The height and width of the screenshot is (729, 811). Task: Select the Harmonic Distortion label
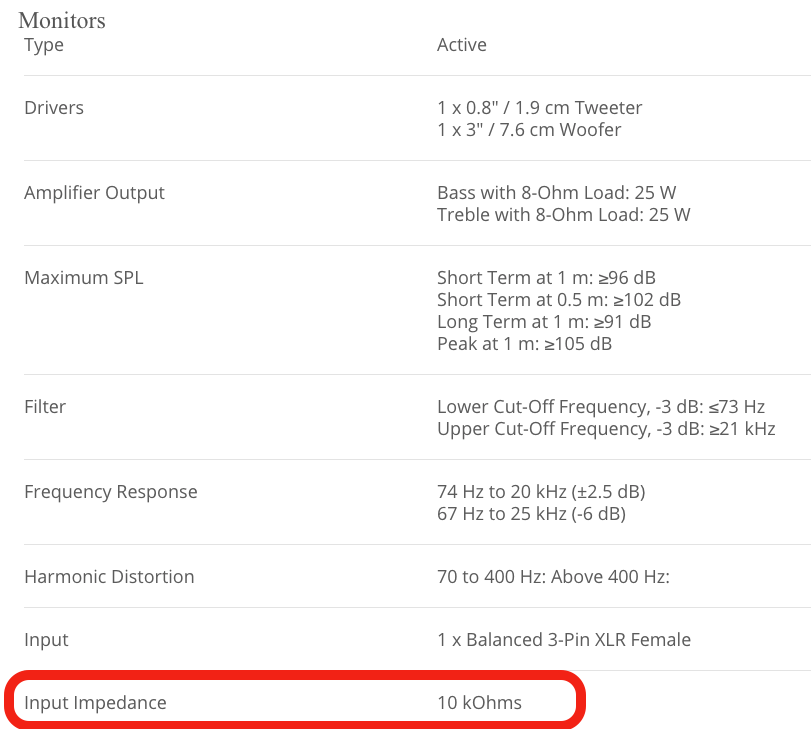(109, 577)
